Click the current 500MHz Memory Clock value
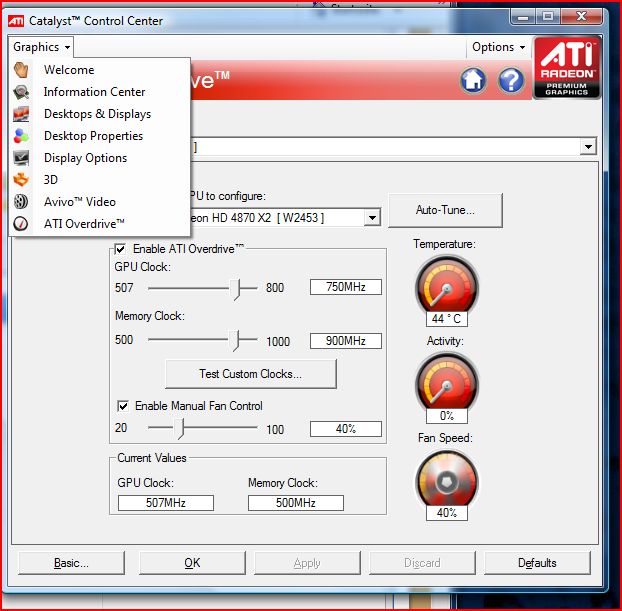 pyautogui.click(x=296, y=503)
